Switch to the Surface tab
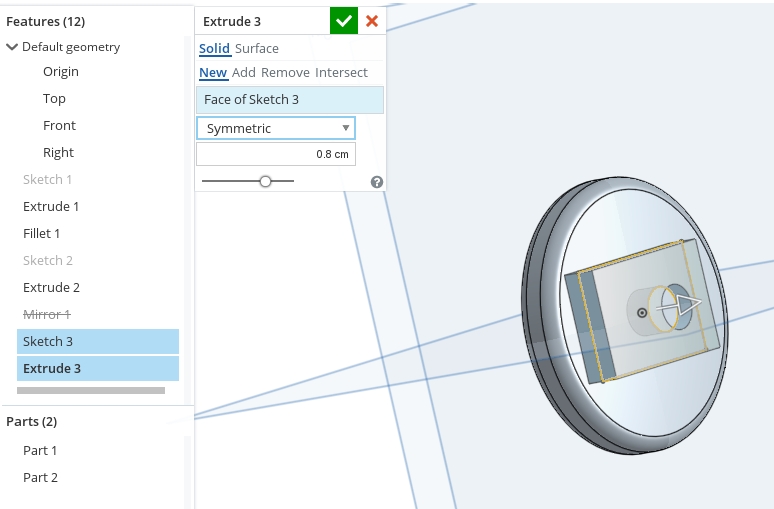 257,48
